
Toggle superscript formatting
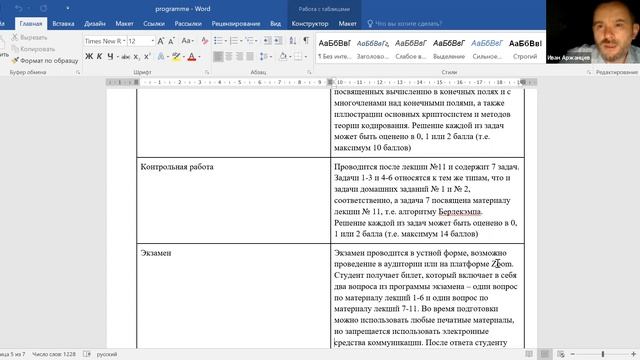(147, 57)
